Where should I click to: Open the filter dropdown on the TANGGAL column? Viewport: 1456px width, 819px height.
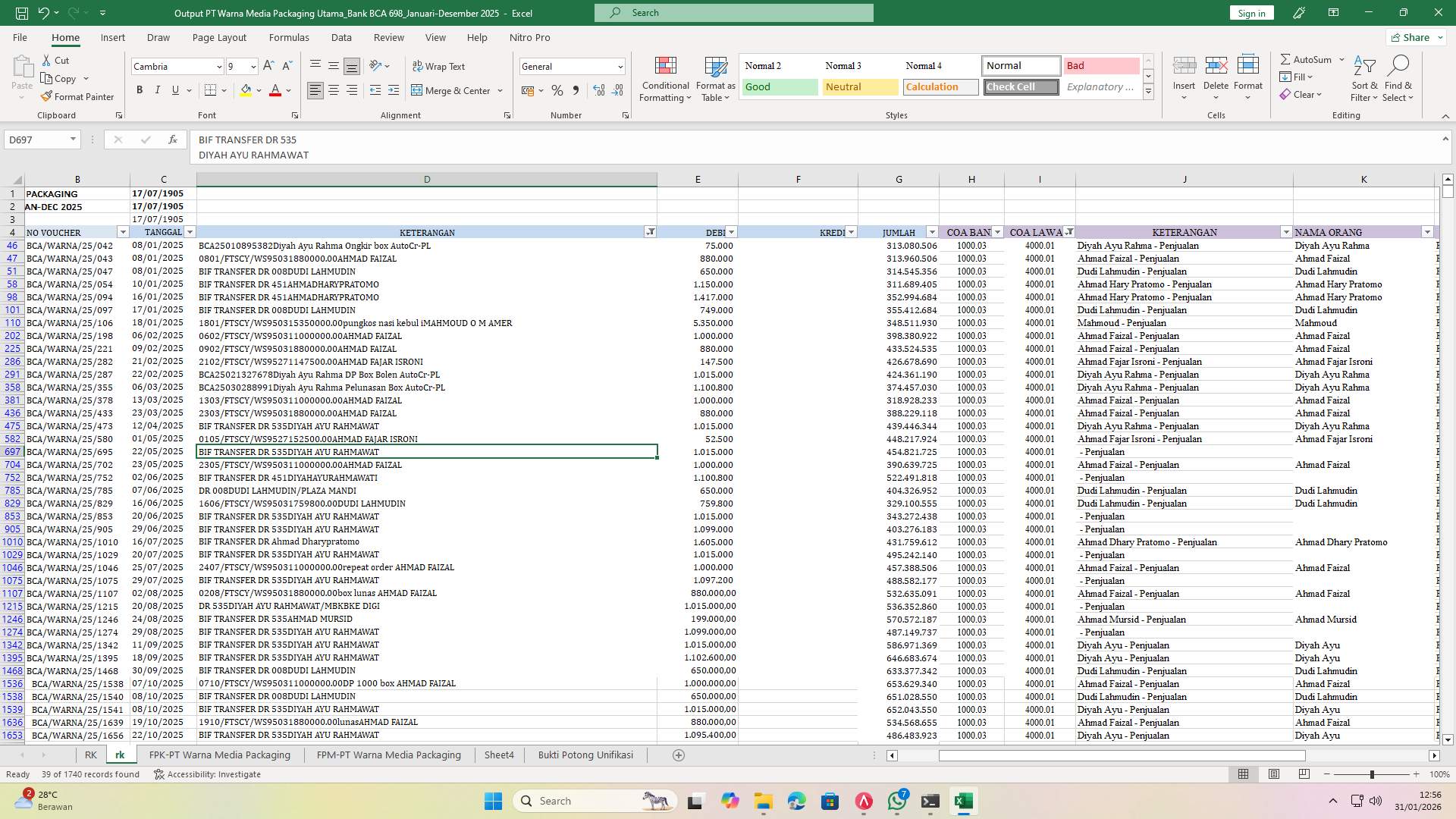pos(189,232)
